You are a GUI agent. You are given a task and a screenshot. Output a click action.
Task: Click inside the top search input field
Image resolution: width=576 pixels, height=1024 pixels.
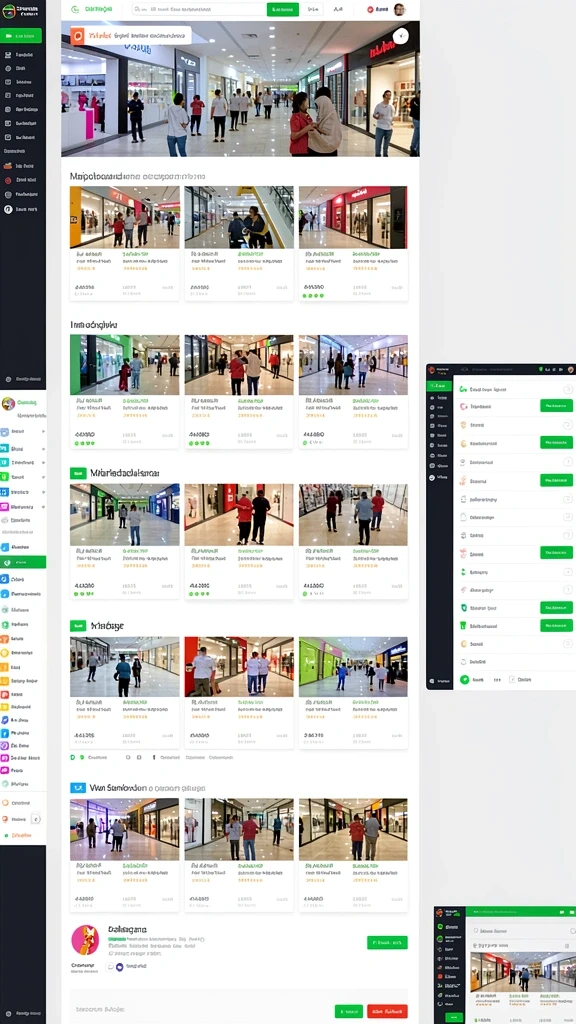[x=199, y=9]
